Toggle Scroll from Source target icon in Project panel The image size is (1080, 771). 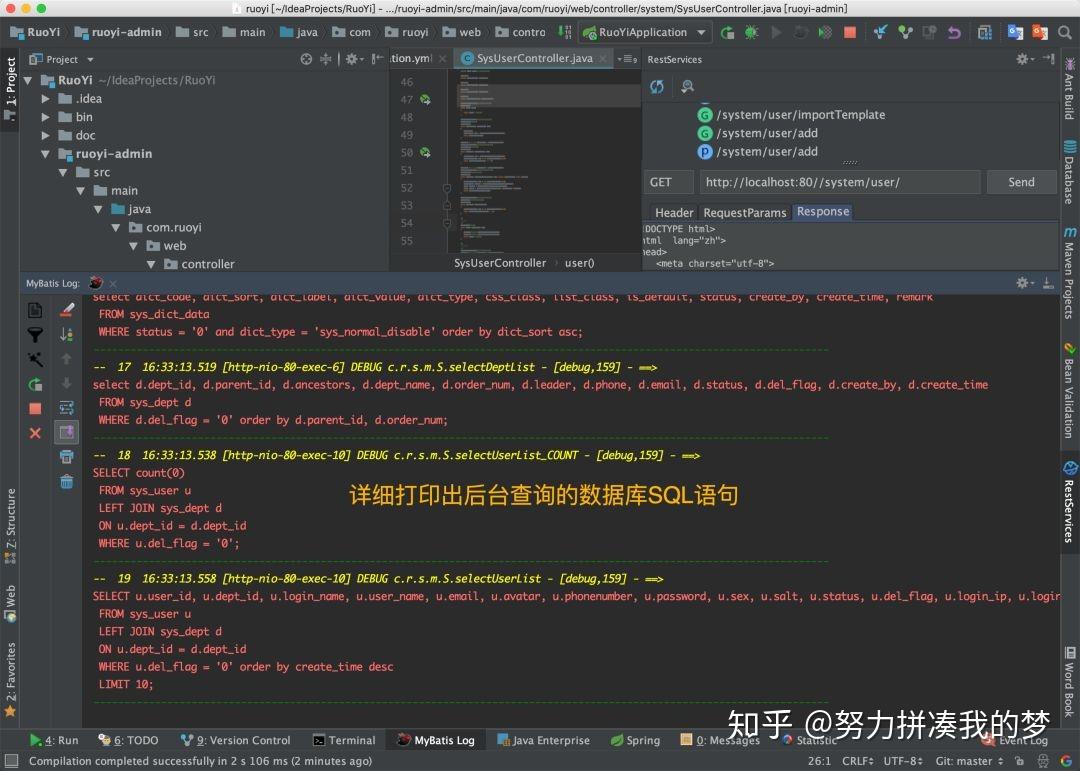point(307,59)
